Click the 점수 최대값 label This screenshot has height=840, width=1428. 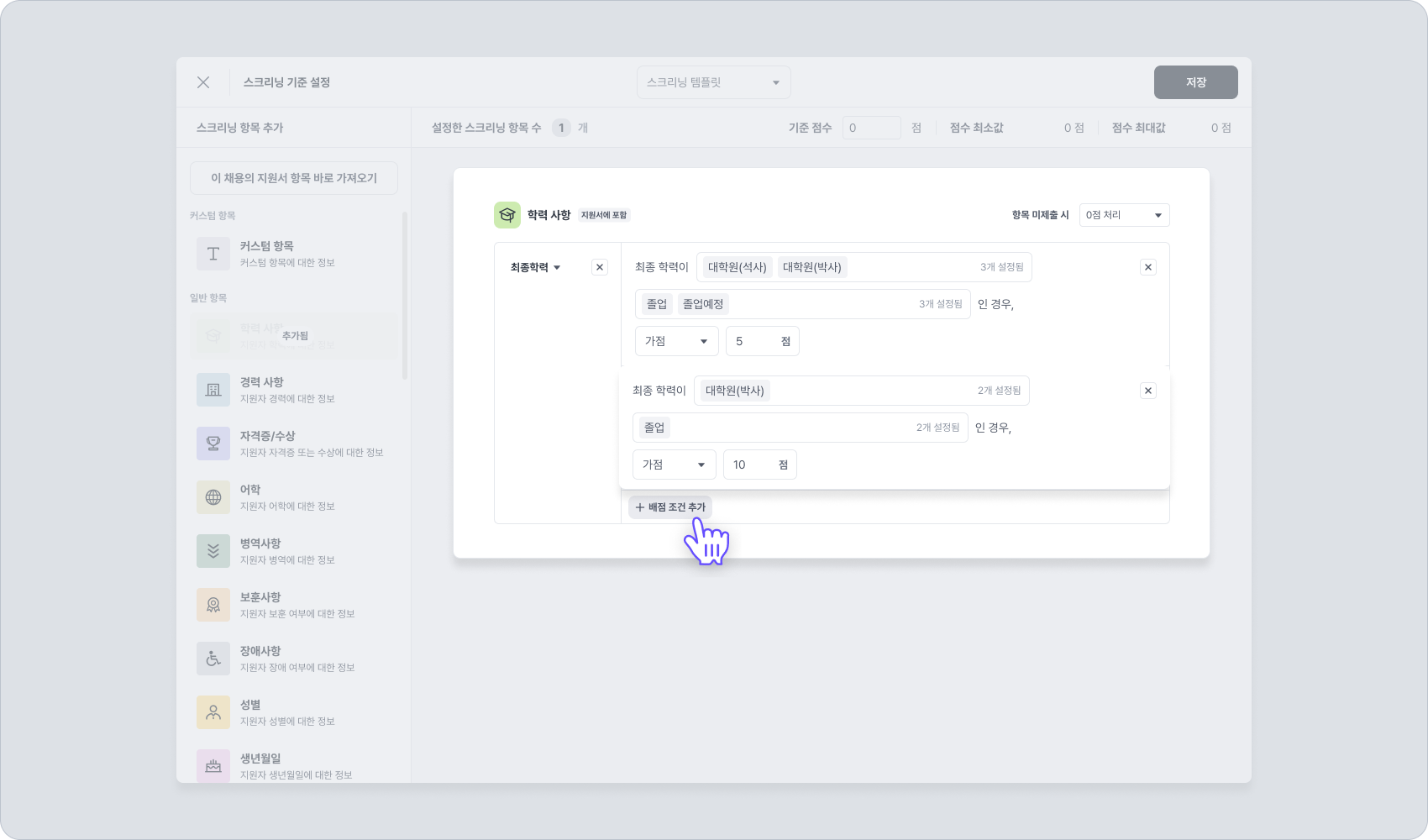pos(1139,128)
